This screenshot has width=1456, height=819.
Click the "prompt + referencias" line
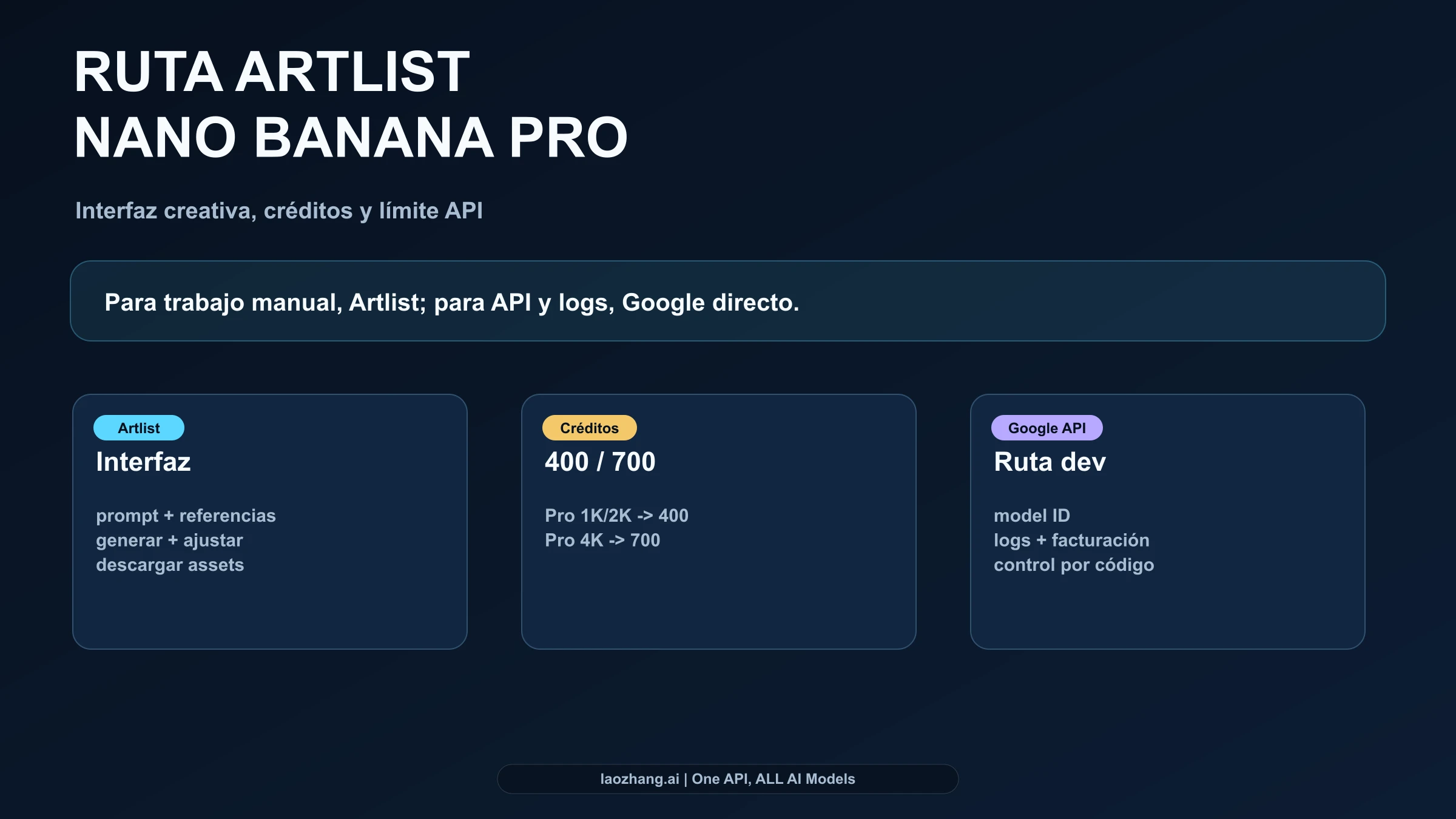click(186, 516)
